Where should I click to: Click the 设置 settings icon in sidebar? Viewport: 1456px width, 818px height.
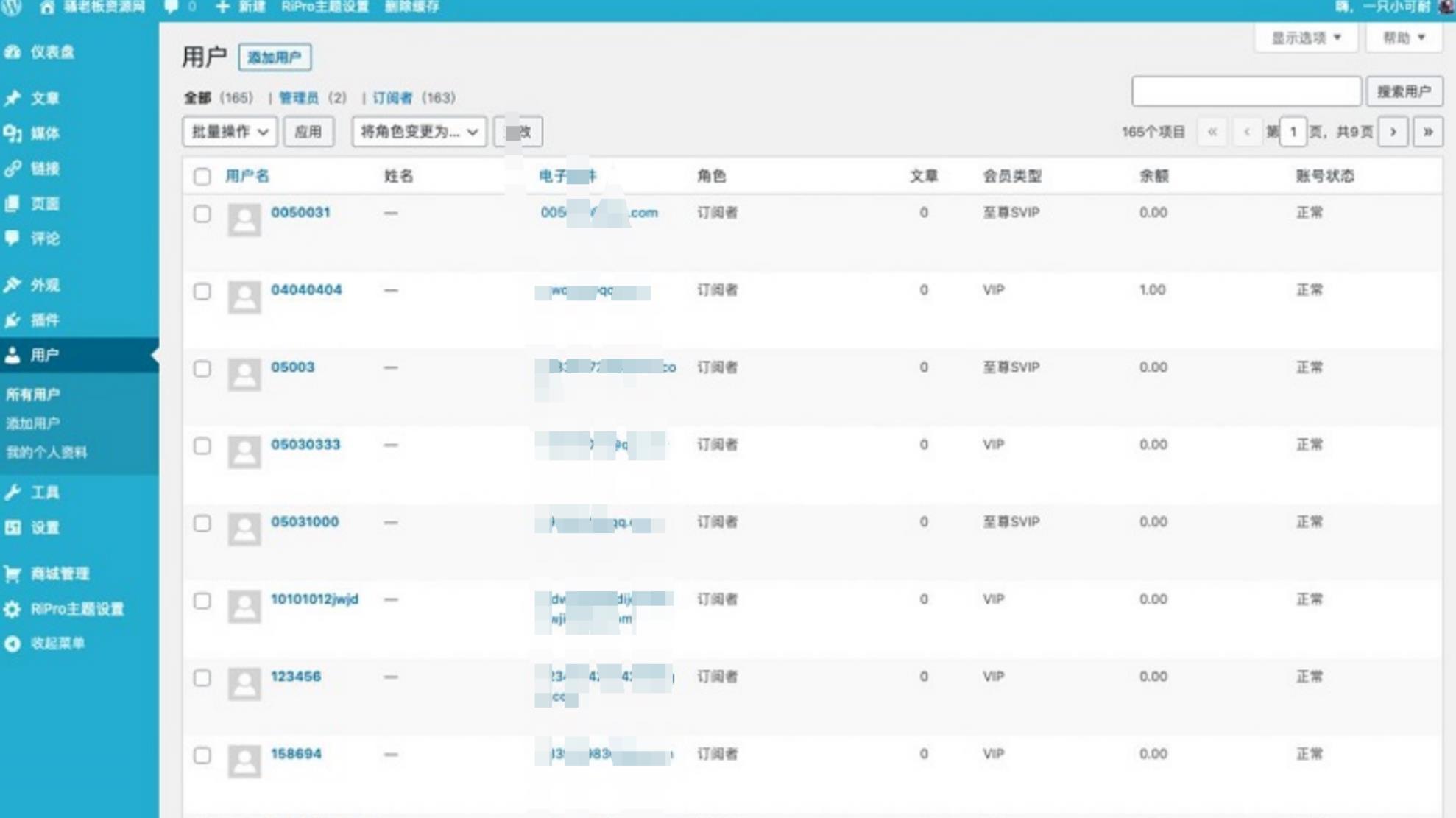(x=13, y=527)
